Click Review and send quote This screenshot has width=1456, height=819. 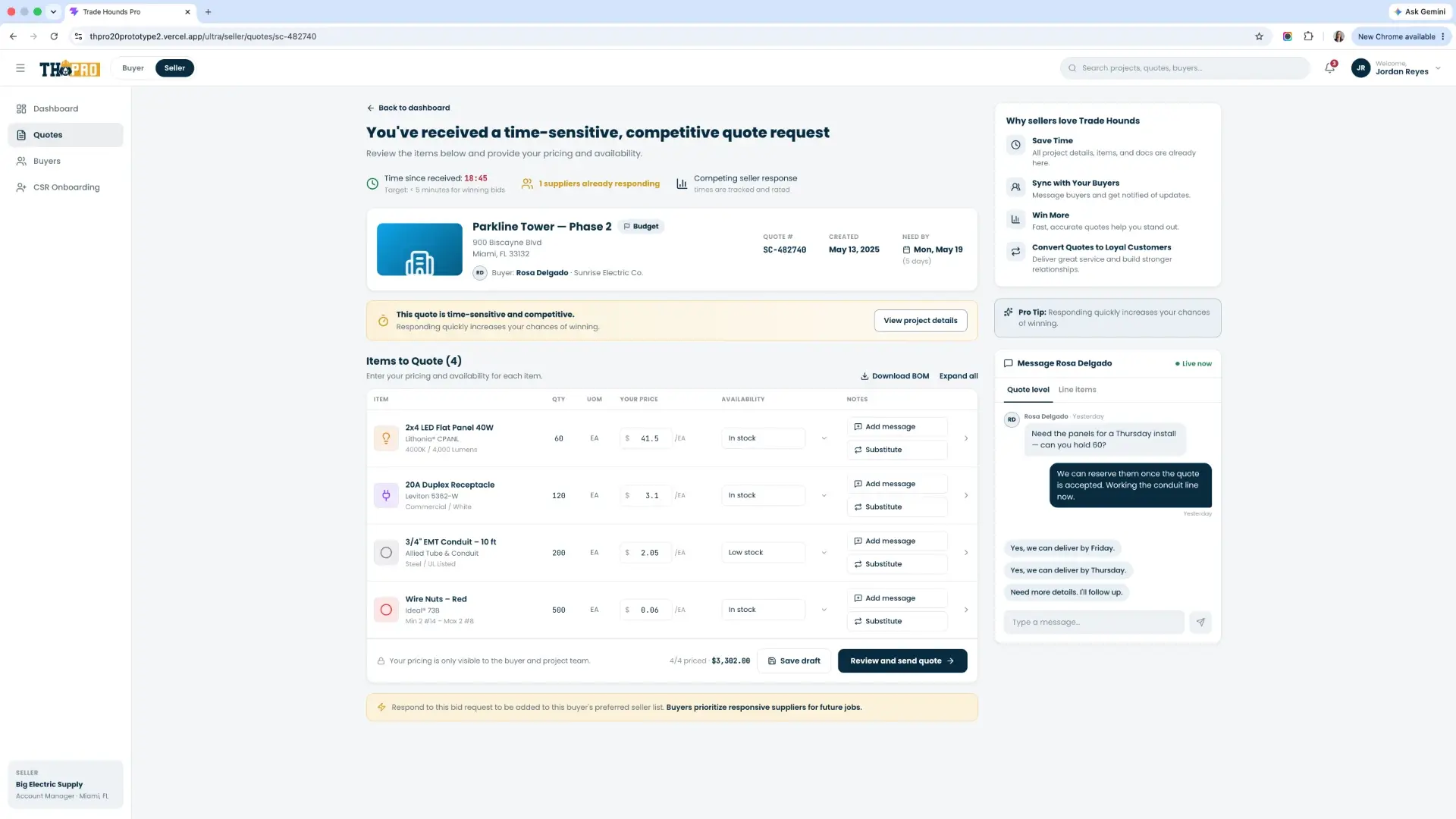(902, 661)
